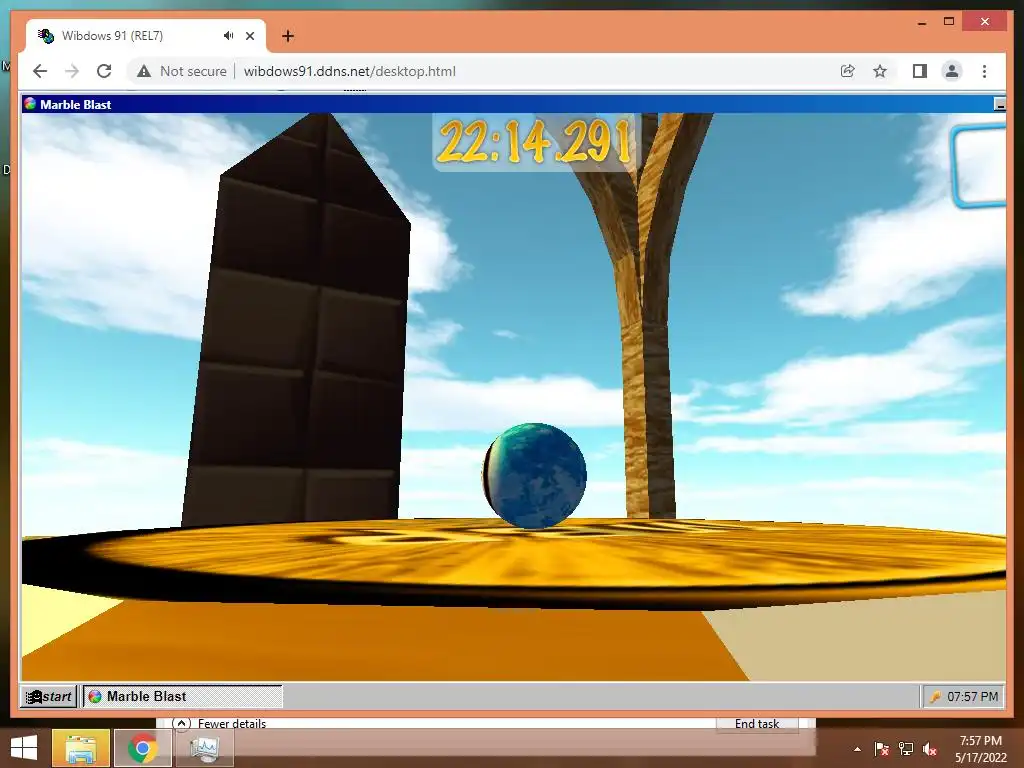This screenshot has height=768, width=1024.
Task: Click End task in Task Manager
Action: [757, 724]
